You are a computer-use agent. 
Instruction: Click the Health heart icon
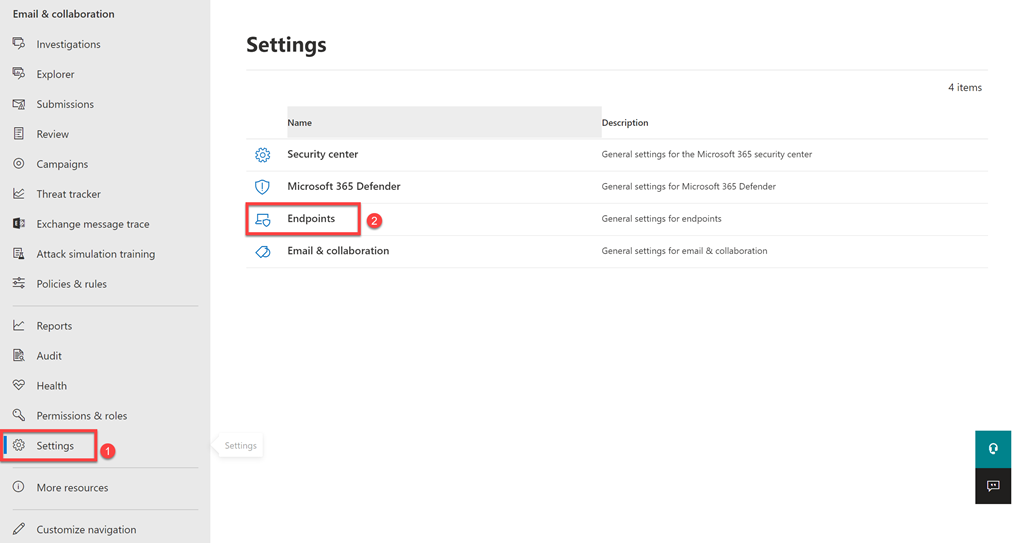tap(19, 386)
